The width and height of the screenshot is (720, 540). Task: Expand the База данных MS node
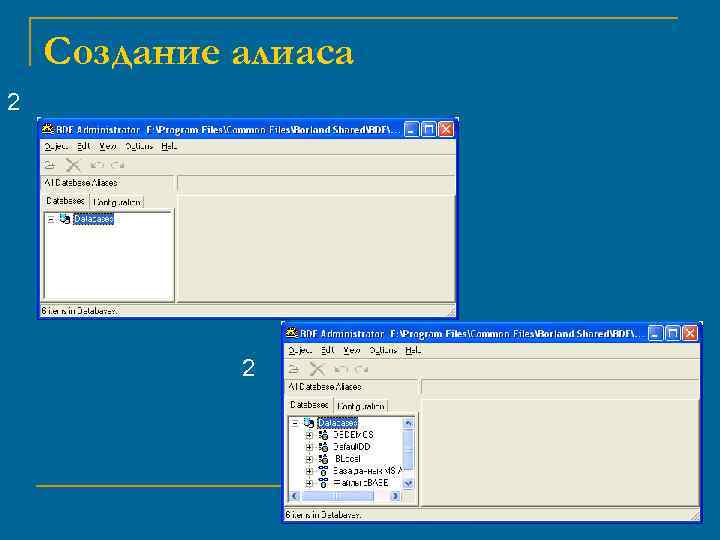[x=309, y=471]
